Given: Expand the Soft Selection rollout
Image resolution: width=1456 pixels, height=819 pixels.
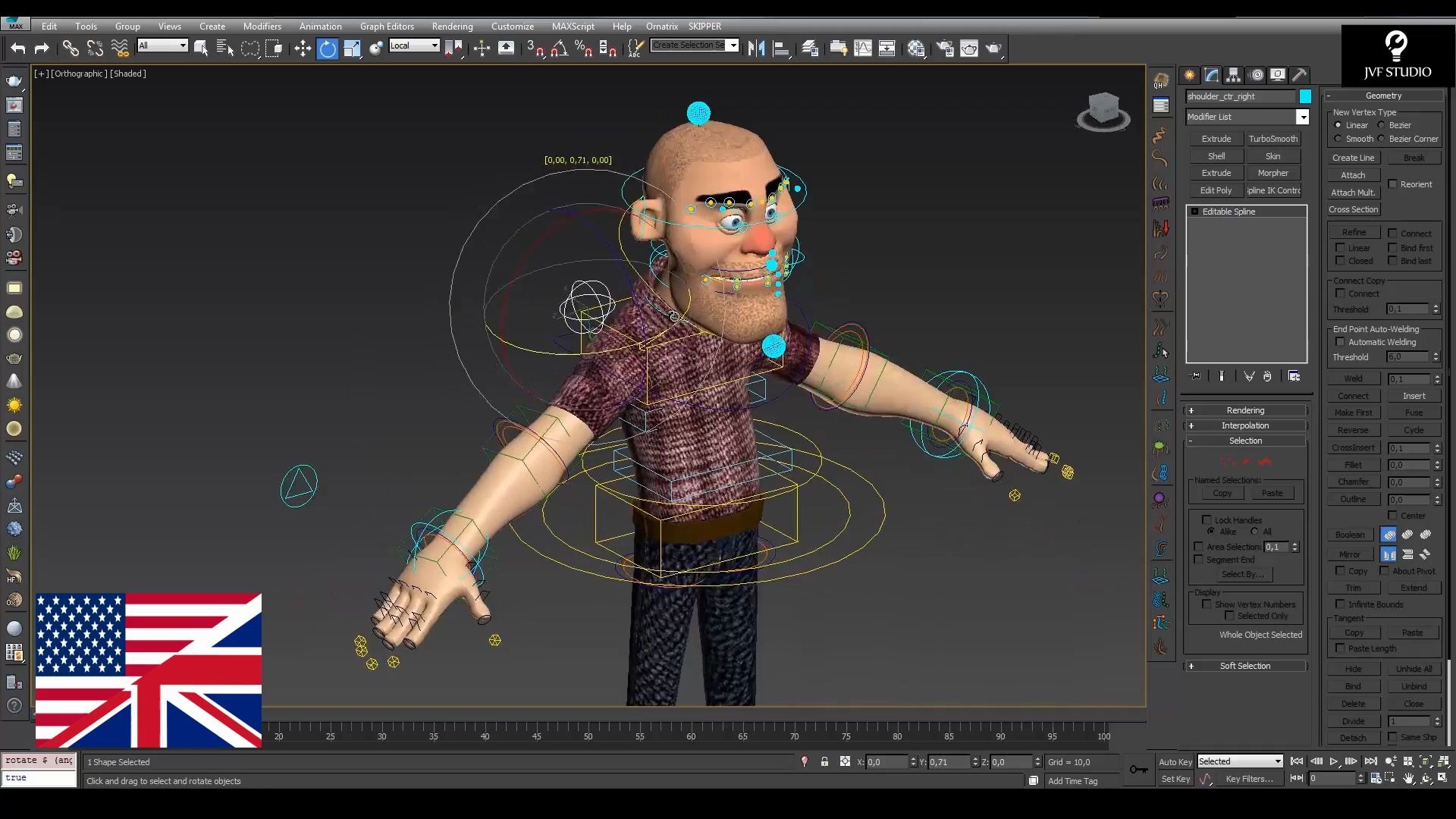Looking at the screenshot, I should point(1192,666).
